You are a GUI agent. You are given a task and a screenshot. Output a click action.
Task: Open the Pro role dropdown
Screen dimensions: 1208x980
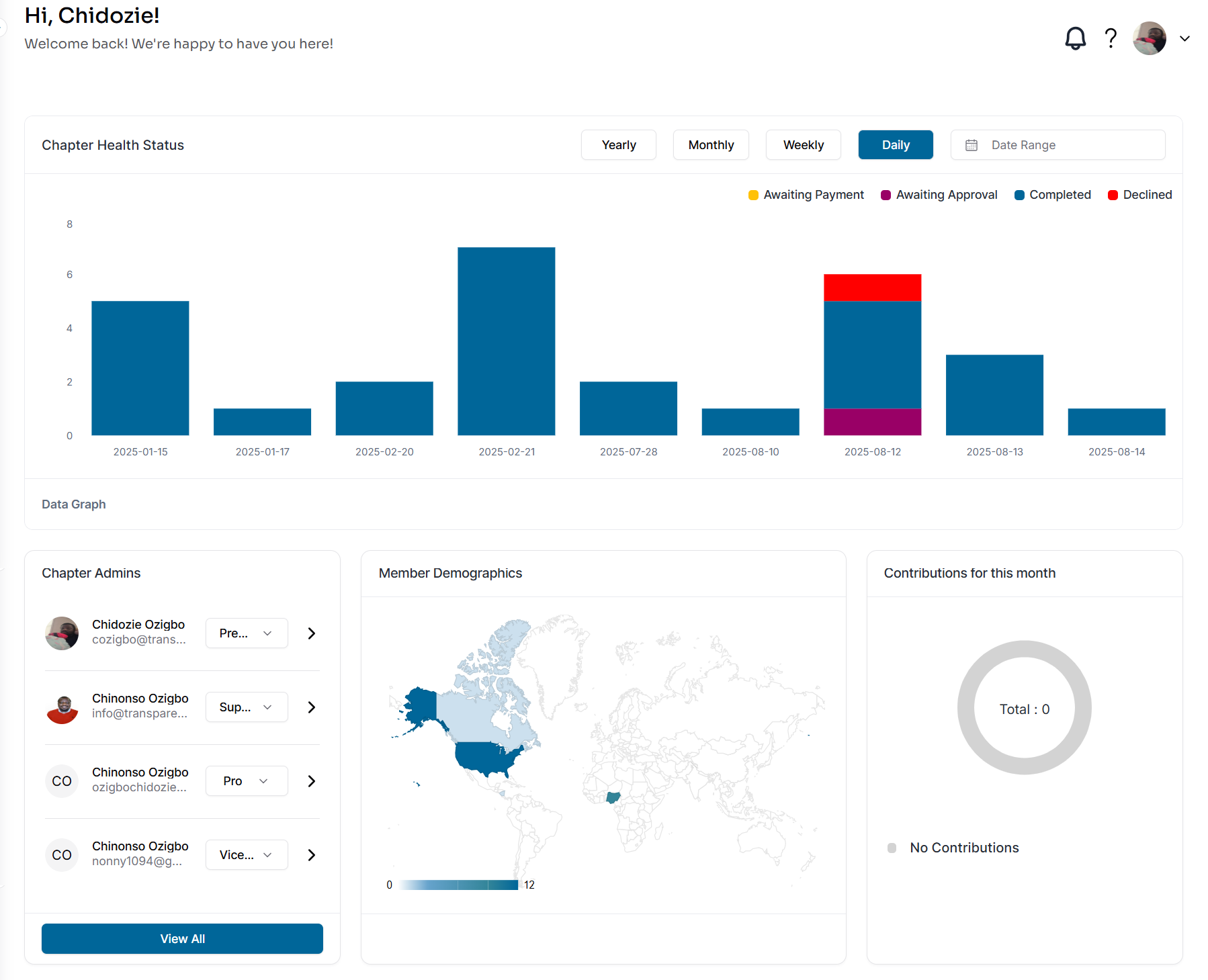(x=246, y=781)
